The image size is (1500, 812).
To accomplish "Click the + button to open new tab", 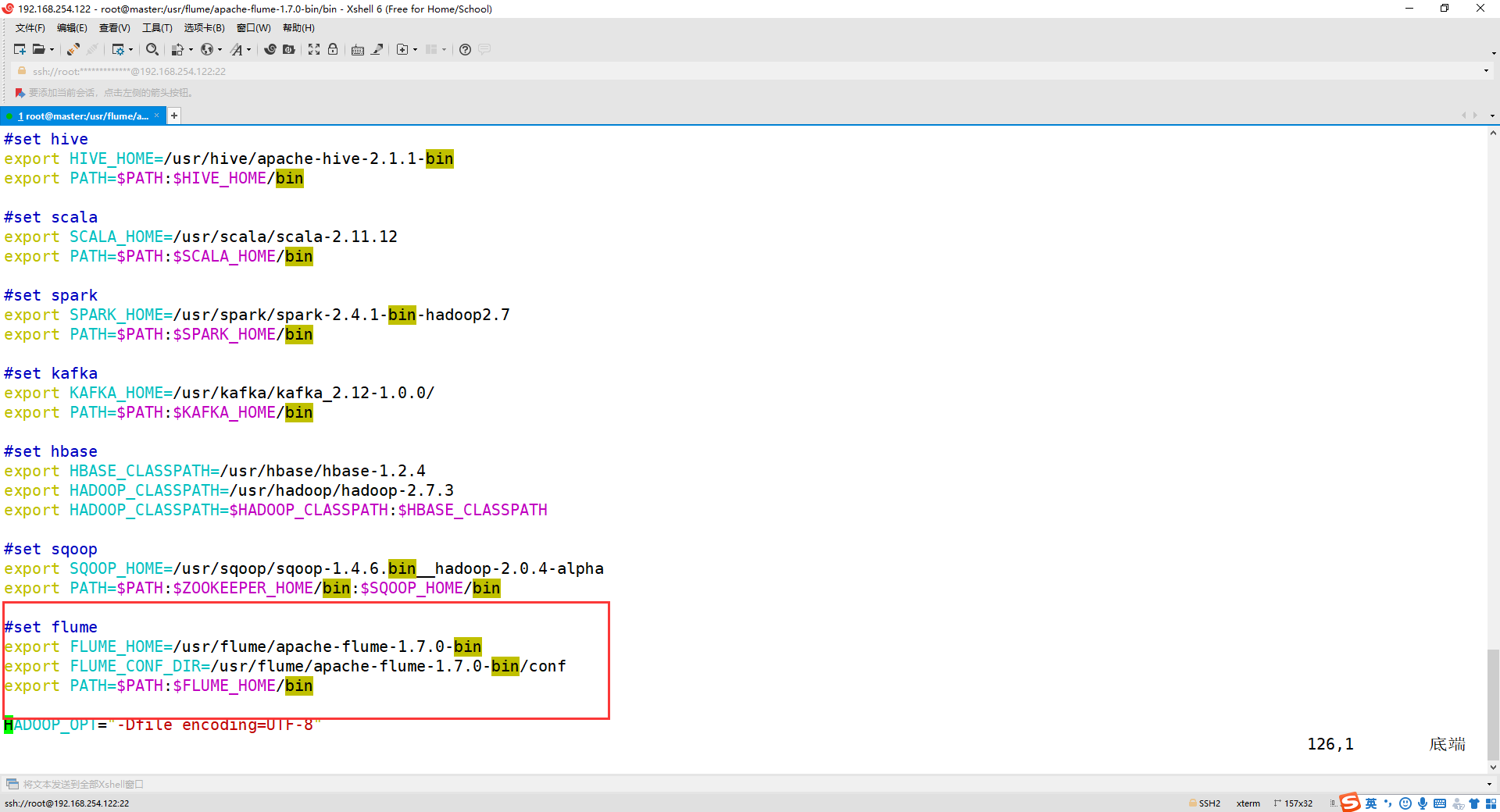I will pyautogui.click(x=173, y=116).
